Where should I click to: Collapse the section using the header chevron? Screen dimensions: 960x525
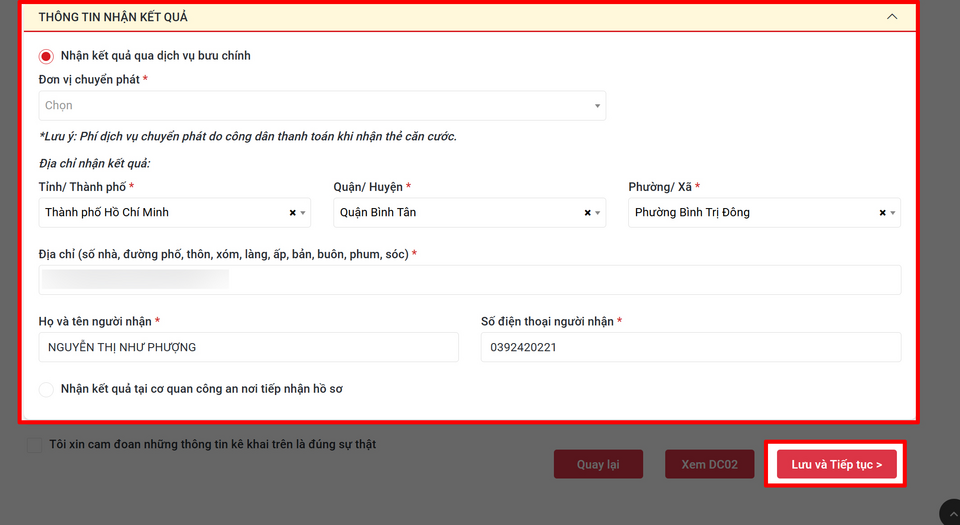892,17
